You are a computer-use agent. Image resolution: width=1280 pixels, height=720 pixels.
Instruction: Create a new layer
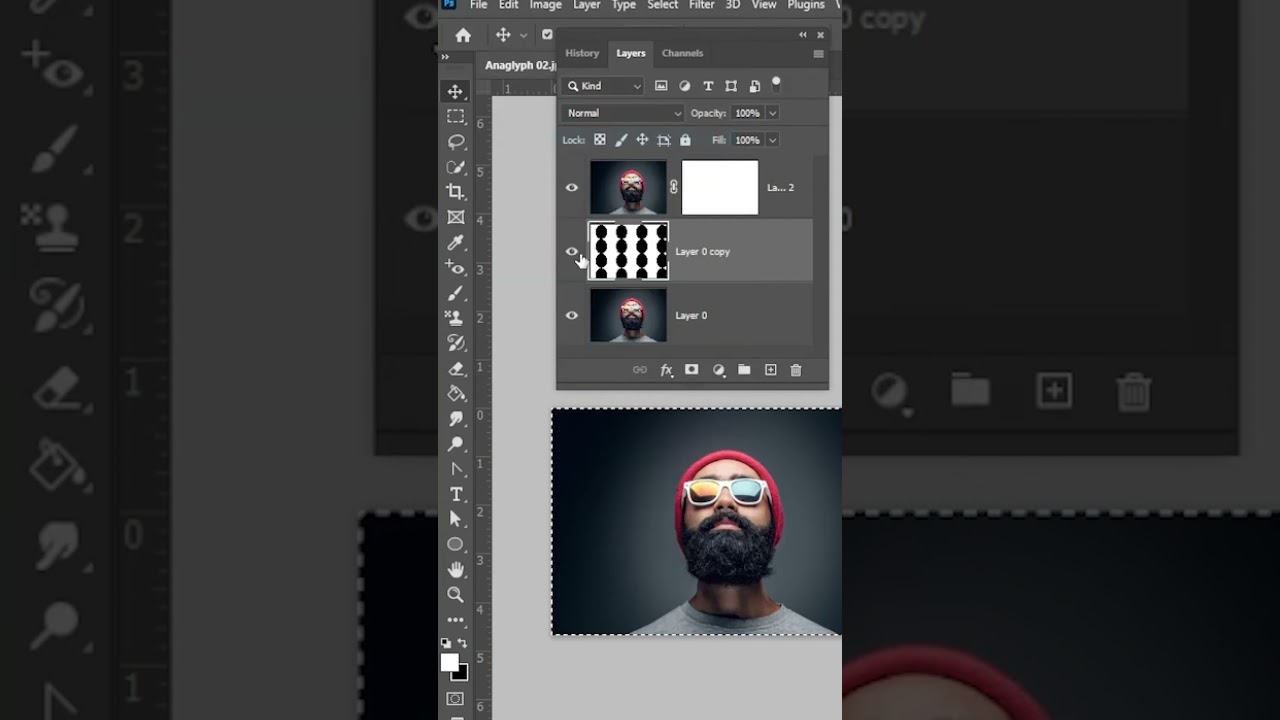[x=770, y=370]
